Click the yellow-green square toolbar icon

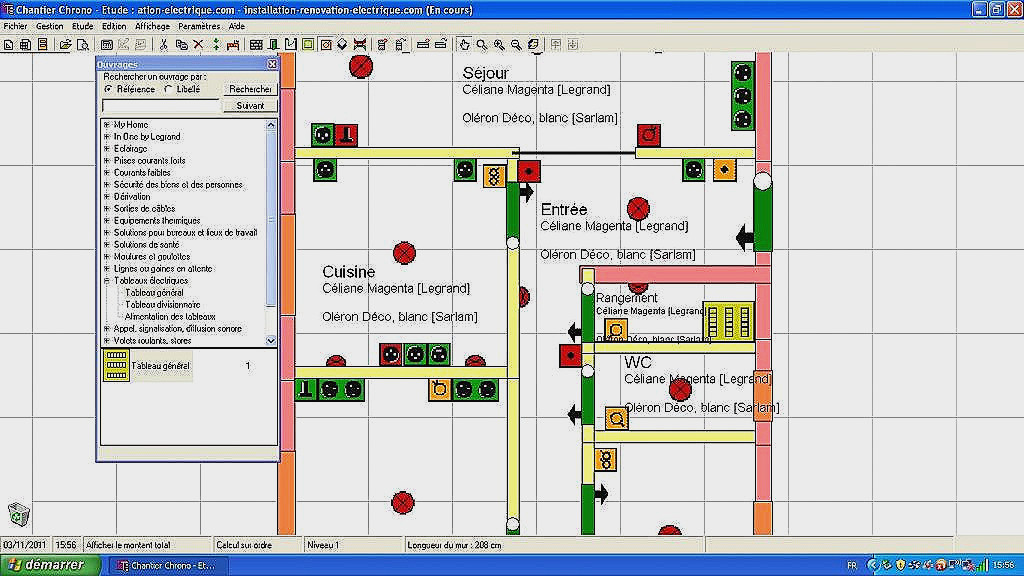pyautogui.click(x=308, y=44)
